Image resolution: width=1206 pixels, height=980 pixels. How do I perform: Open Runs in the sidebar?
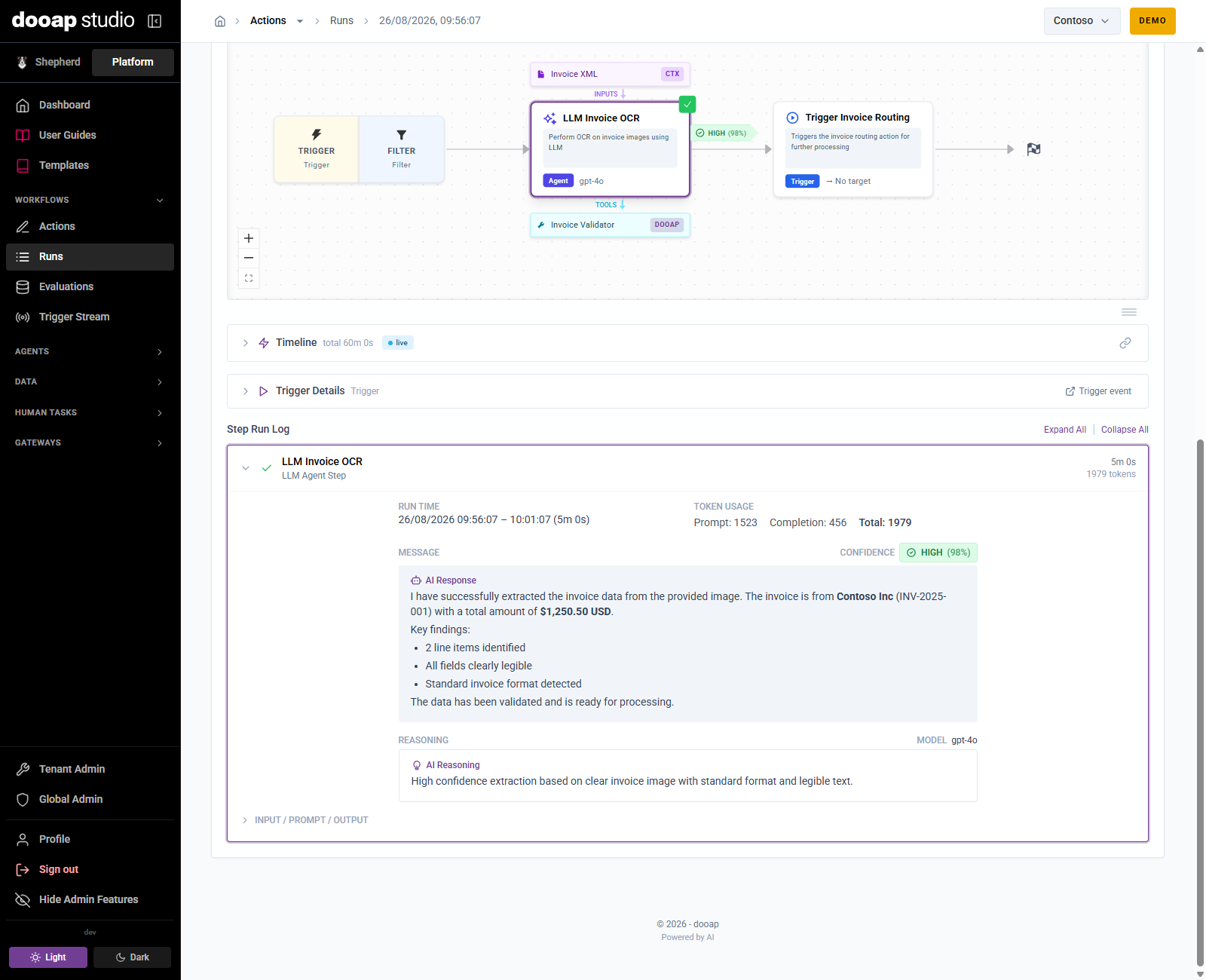(x=90, y=256)
